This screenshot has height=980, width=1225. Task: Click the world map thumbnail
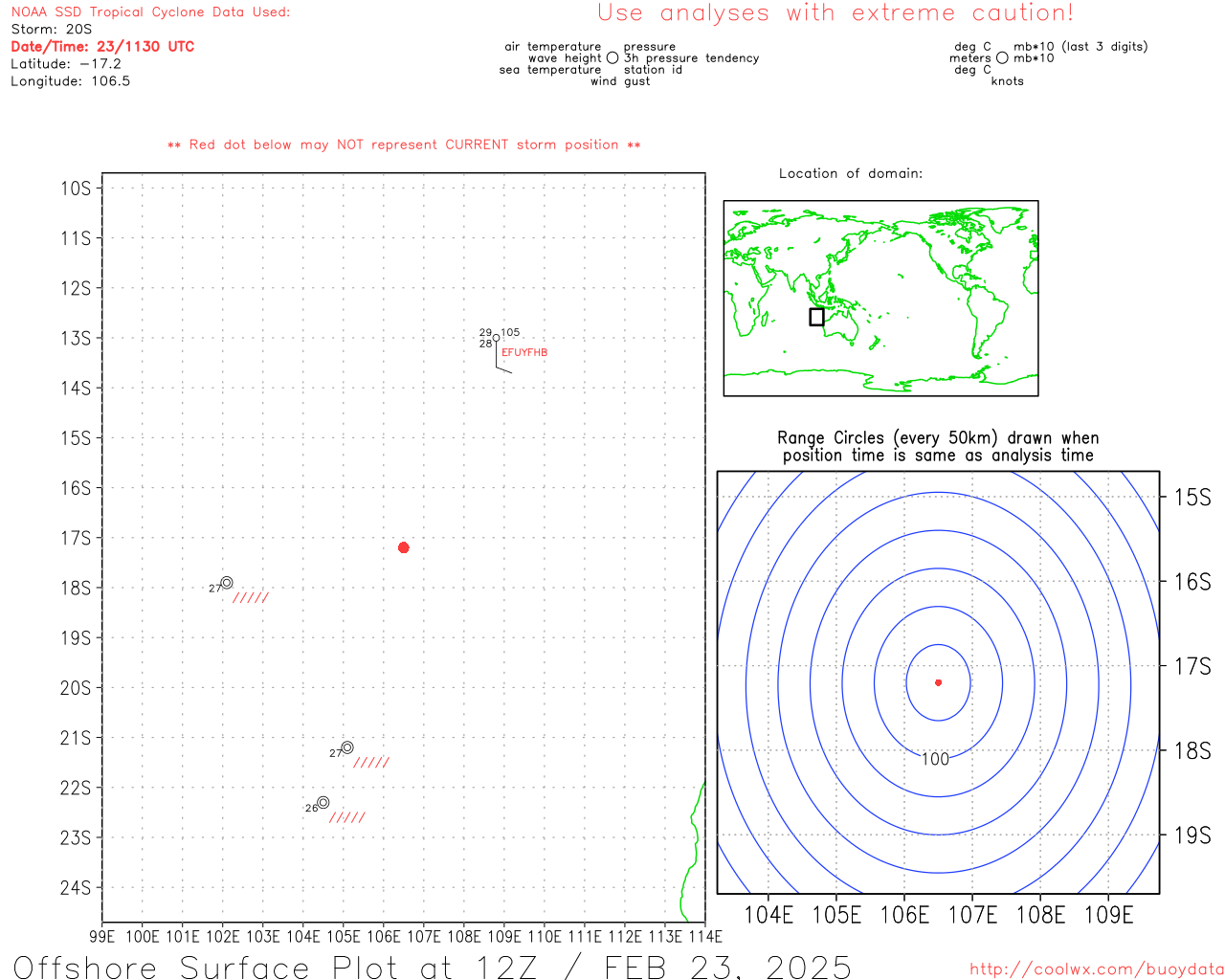[x=880, y=298]
